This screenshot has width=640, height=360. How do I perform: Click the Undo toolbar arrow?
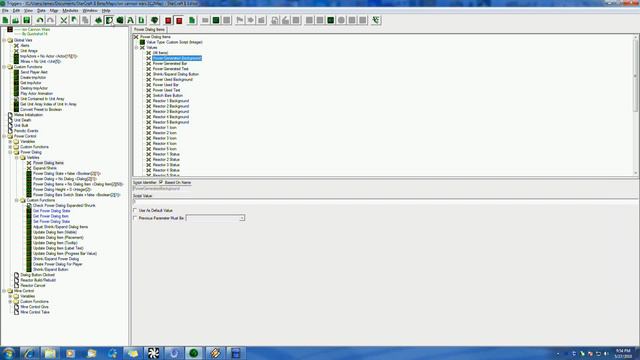click(40, 20)
